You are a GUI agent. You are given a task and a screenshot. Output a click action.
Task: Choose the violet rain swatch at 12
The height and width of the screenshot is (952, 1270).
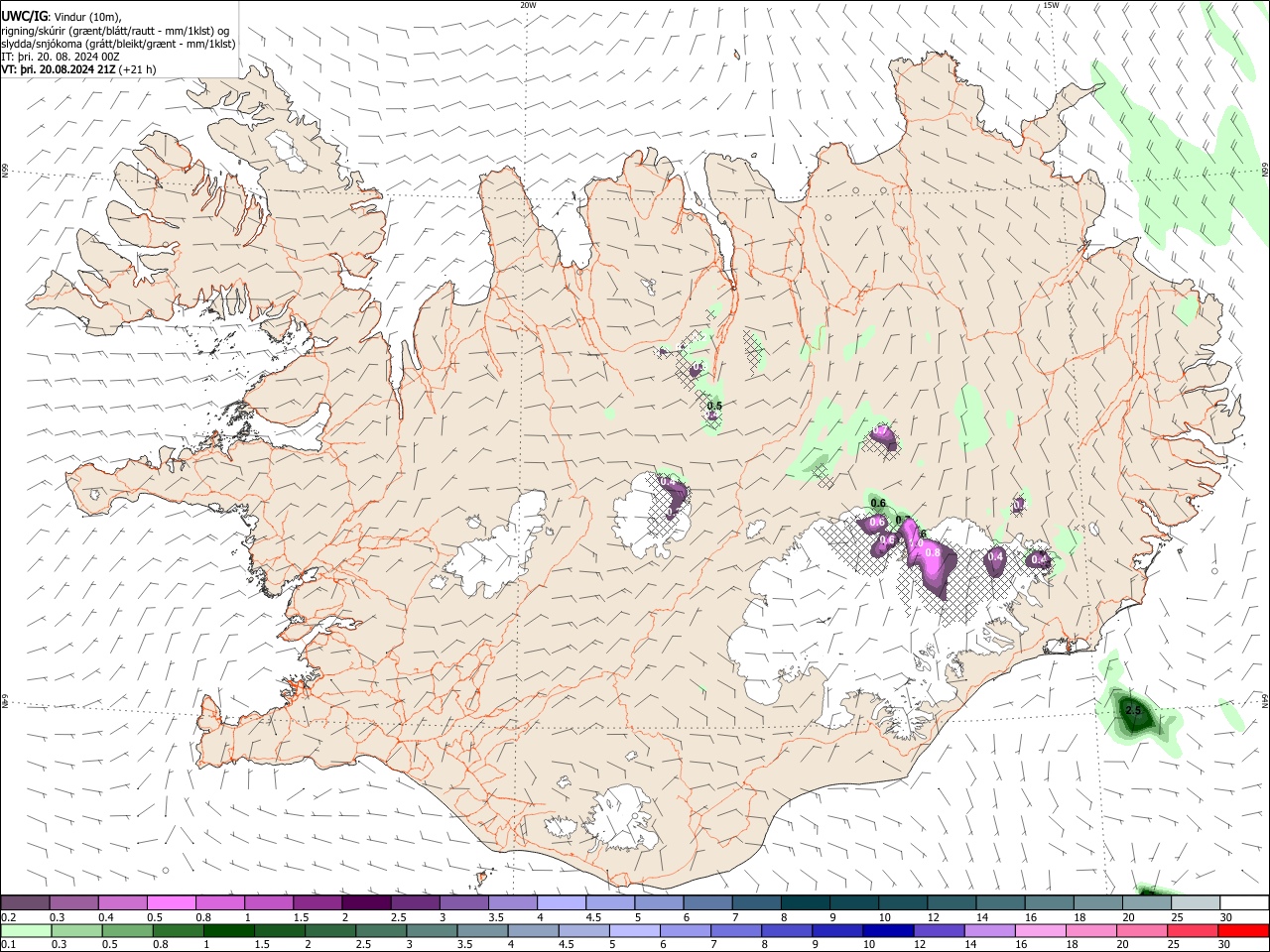(x=938, y=931)
